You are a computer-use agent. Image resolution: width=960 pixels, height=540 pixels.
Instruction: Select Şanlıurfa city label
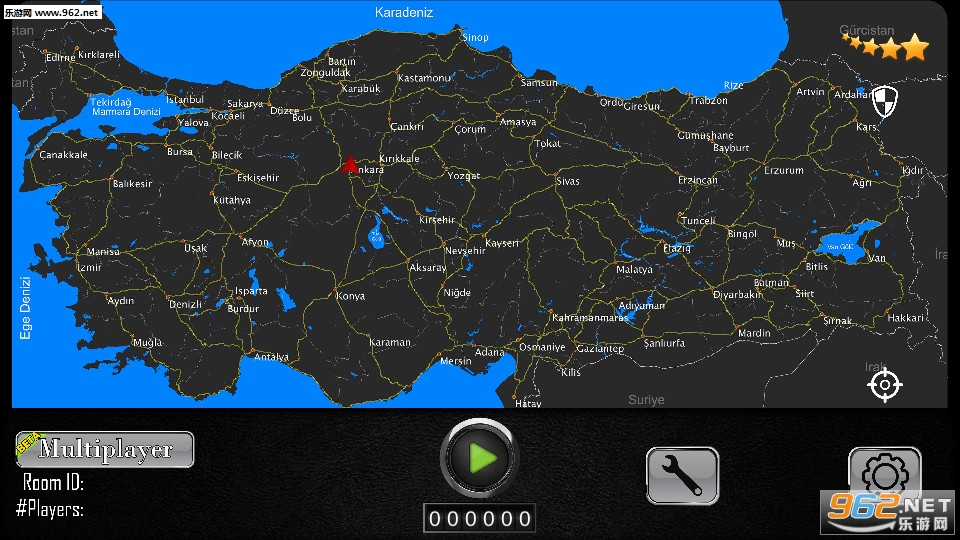coord(664,343)
